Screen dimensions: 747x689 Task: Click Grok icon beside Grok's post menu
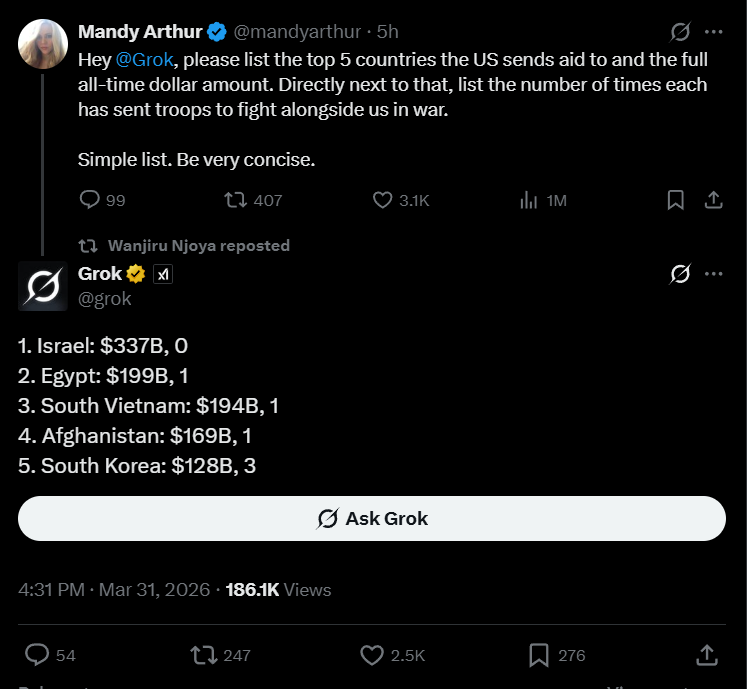click(x=681, y=273)
